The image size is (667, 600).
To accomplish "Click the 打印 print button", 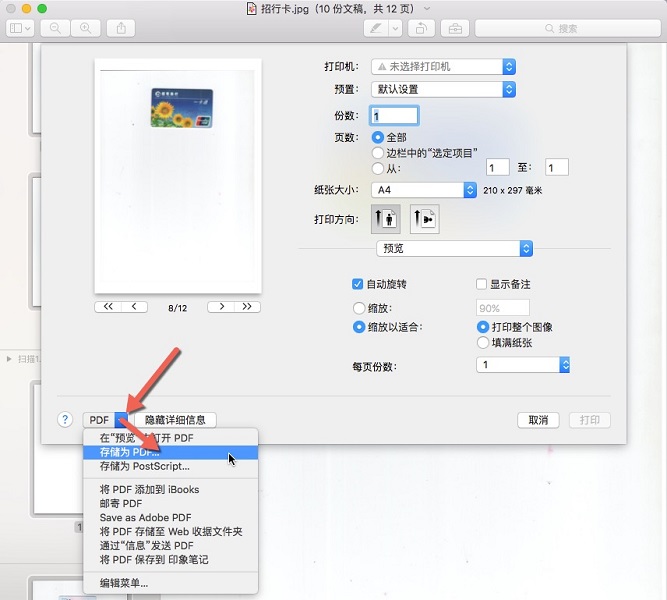I will click(590, 420).
